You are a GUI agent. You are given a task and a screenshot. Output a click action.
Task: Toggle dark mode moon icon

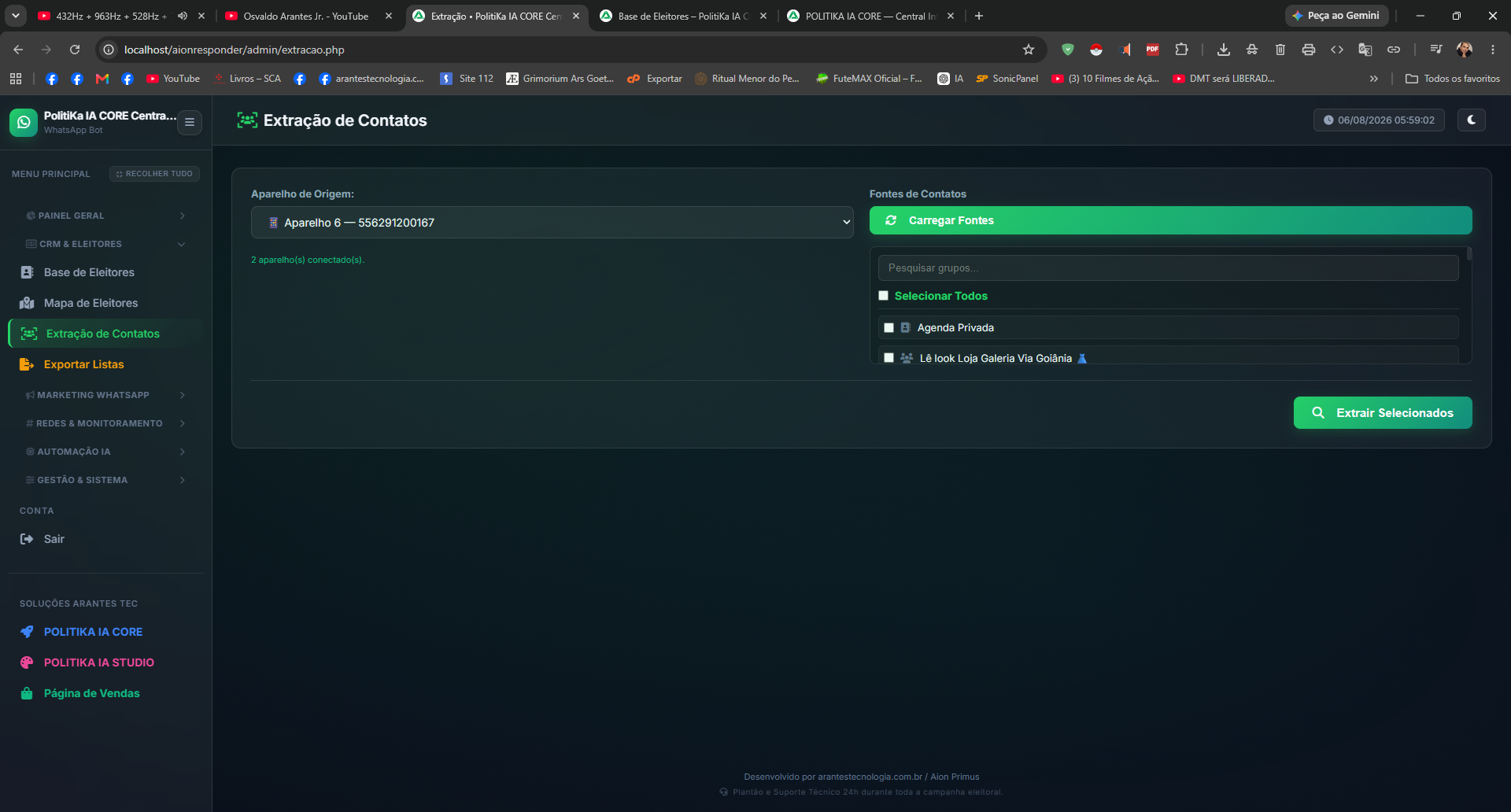(1471, 120)
